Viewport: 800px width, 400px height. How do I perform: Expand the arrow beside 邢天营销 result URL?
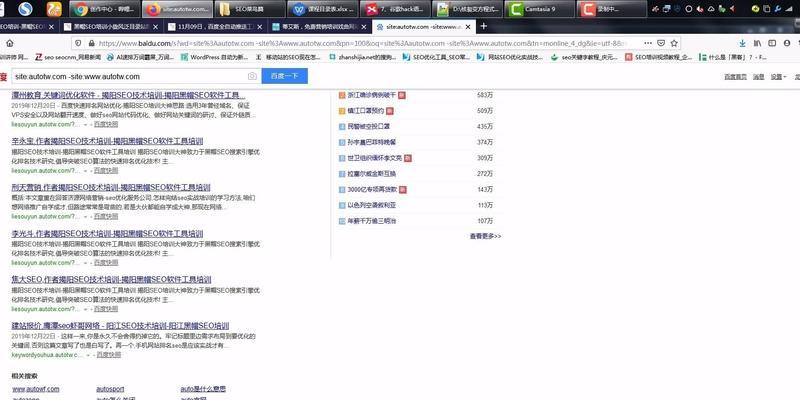(x=85, y=217)
